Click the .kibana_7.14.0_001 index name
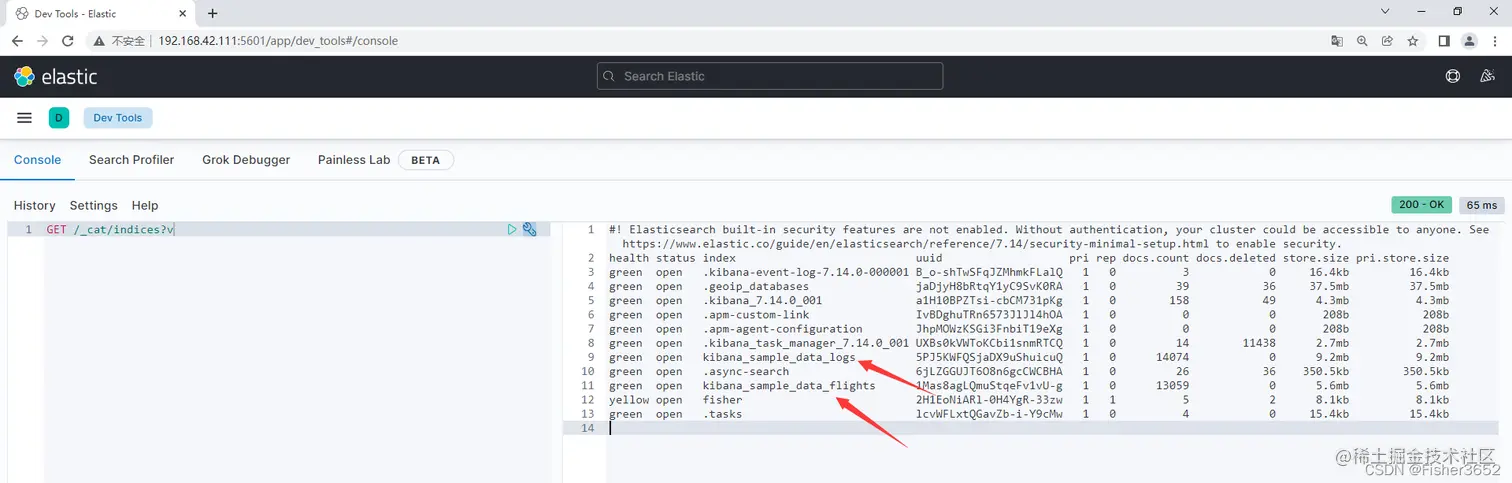This screenshot has width=1512, height=483. pyautogui.click(x=762, y=300)
